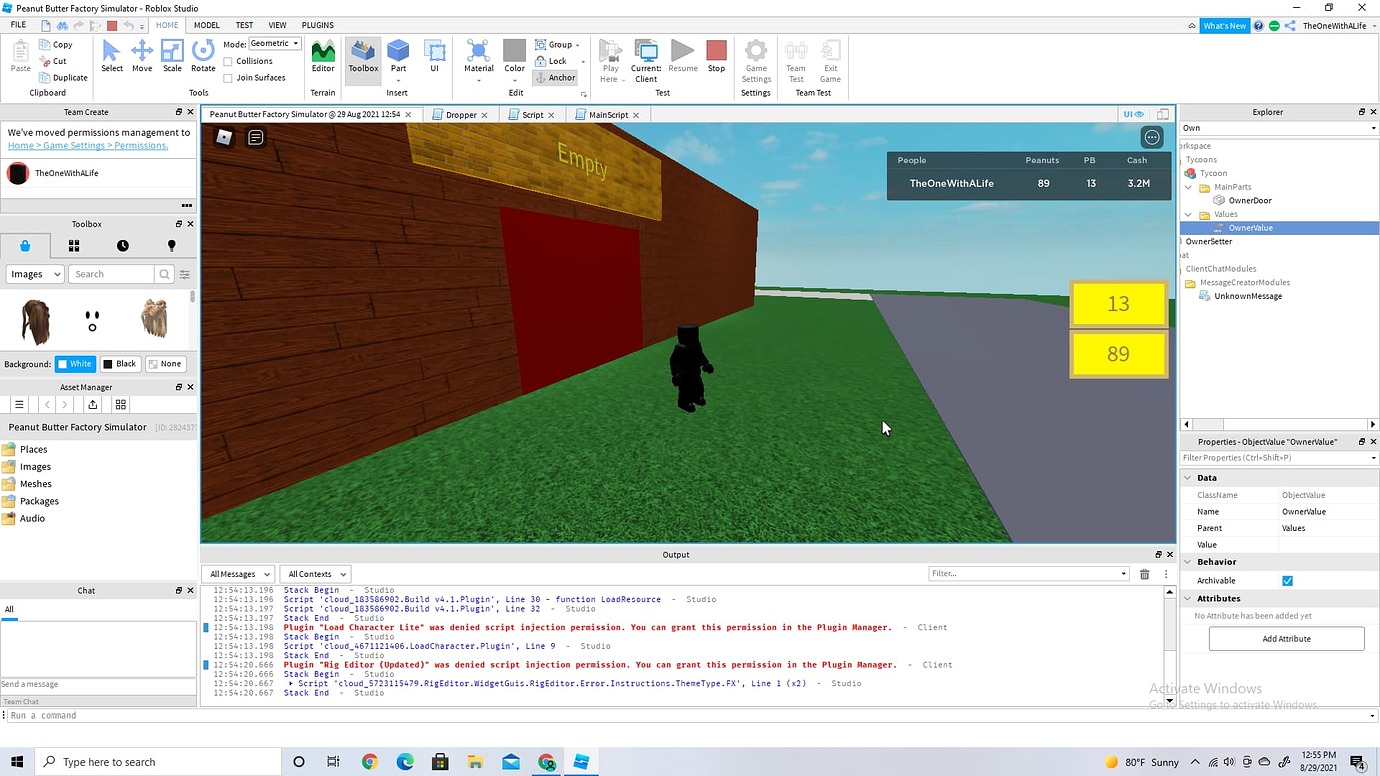Stop the running test
The image size is (1380, 776).
point(716,56)
